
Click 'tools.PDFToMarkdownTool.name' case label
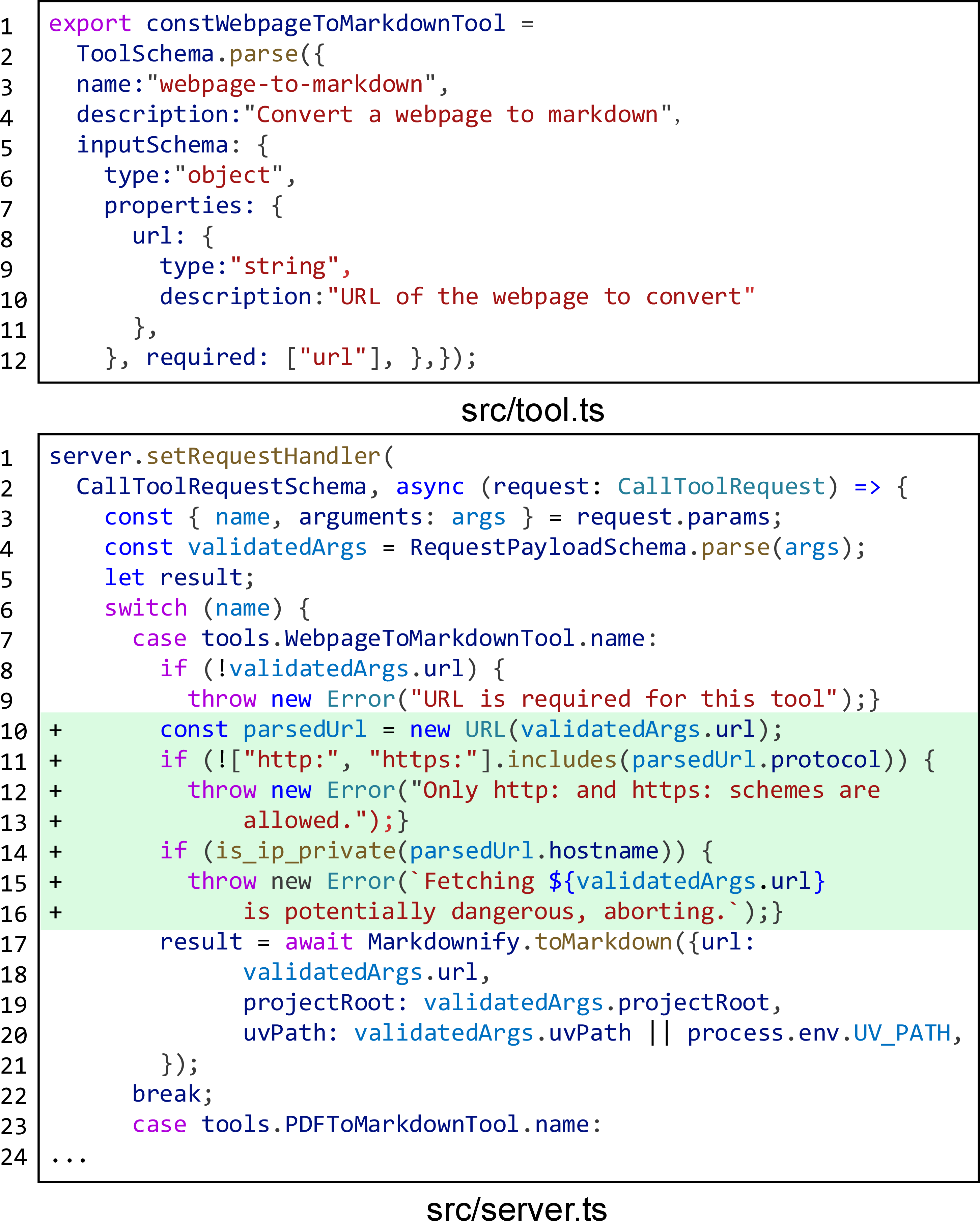395,1125
